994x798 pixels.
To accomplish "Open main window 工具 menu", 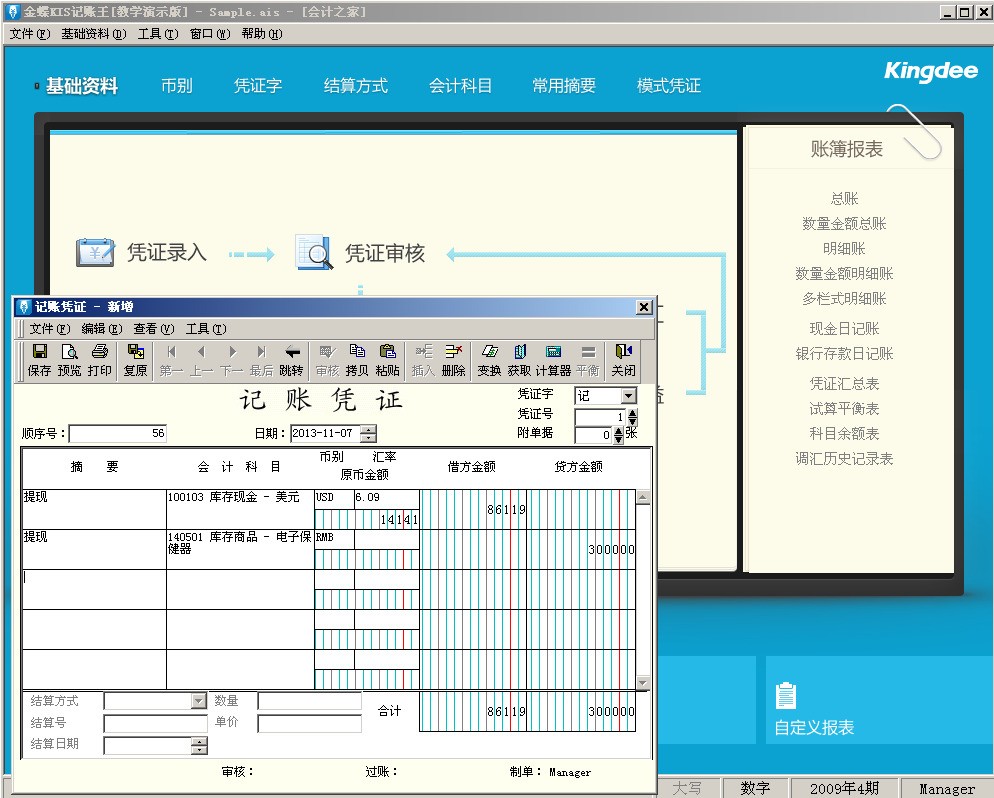I will [x=158, y=34].
